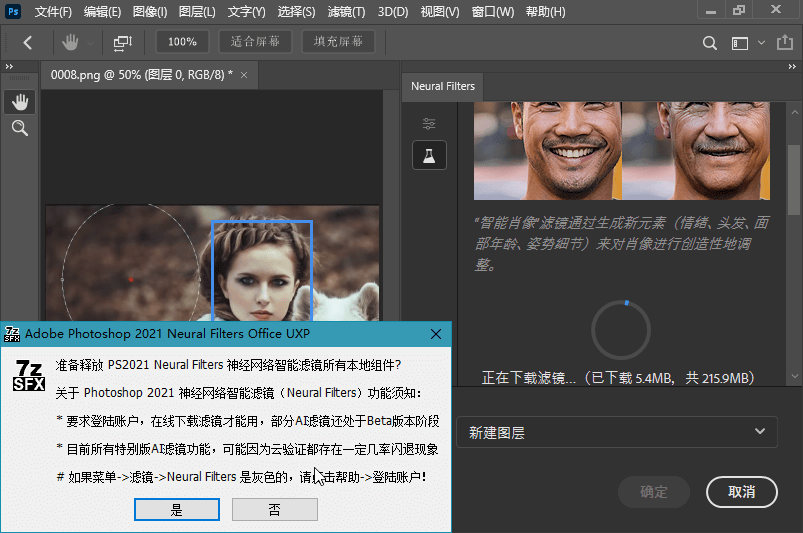Viewport: 803px width, 533px height.
Task: Click the 智能肖像 filter description text
Action: point(622,244)
